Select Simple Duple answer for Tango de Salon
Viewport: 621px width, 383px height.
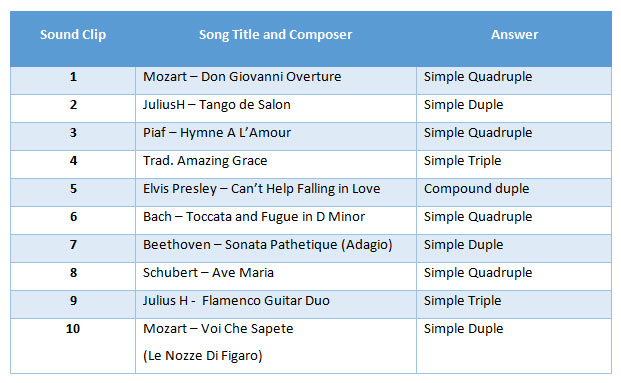coord(514,109)
